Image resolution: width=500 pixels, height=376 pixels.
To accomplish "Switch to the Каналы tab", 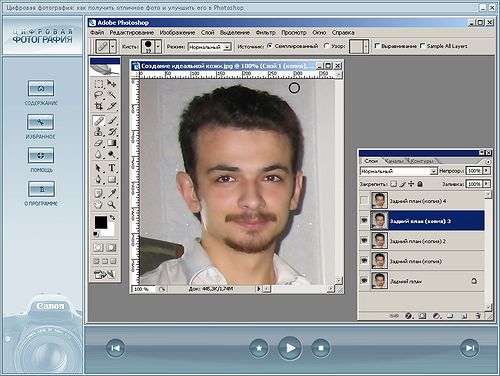I will click(394, 161).
